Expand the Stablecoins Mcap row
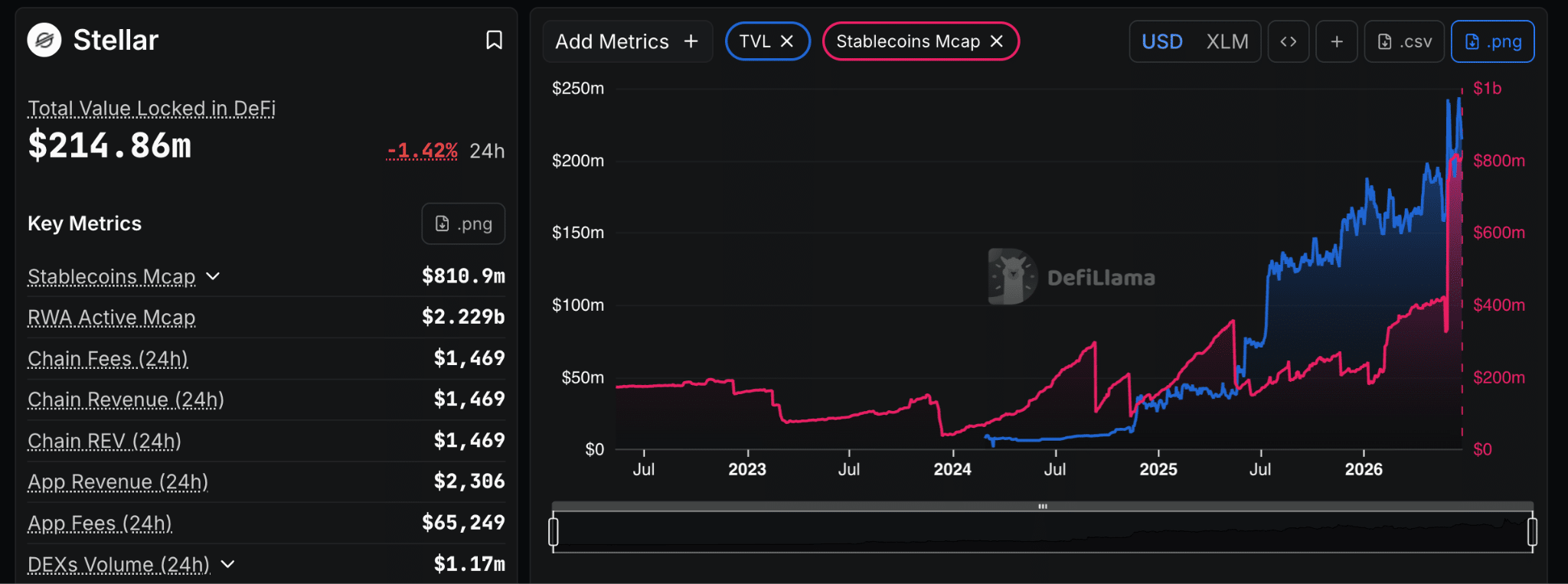Screen dimensions: 1568x584 [x=214, y=276]
